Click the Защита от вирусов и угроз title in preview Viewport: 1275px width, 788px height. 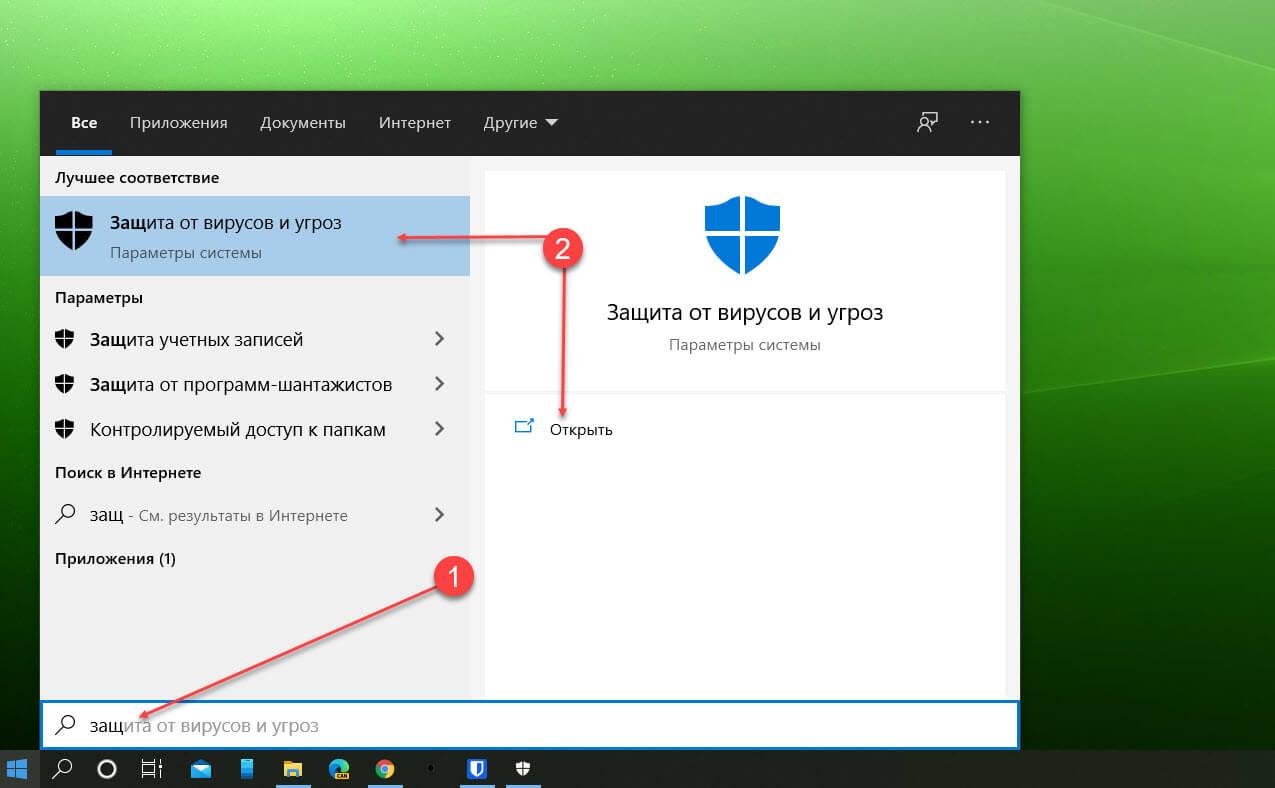[745, 312]
